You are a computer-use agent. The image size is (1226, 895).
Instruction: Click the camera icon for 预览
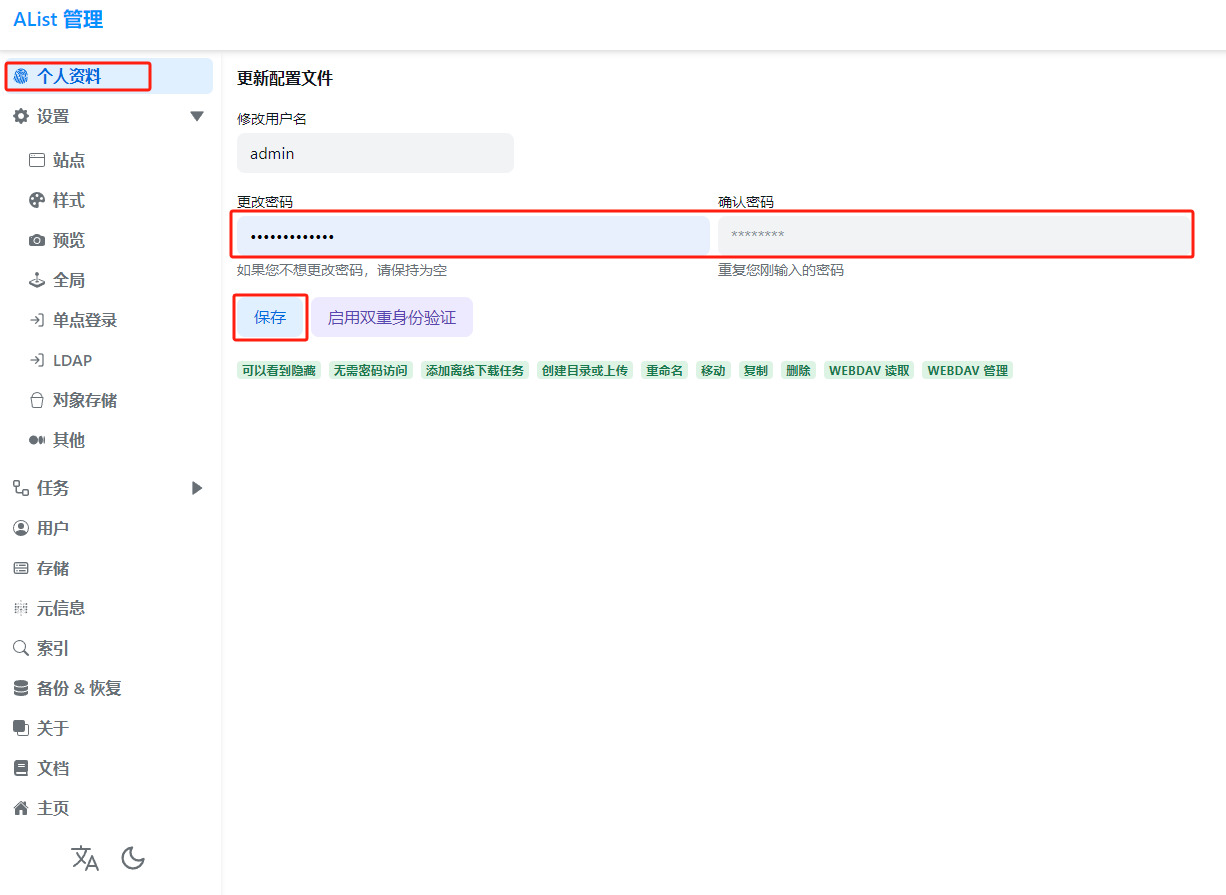click(37, 240)
